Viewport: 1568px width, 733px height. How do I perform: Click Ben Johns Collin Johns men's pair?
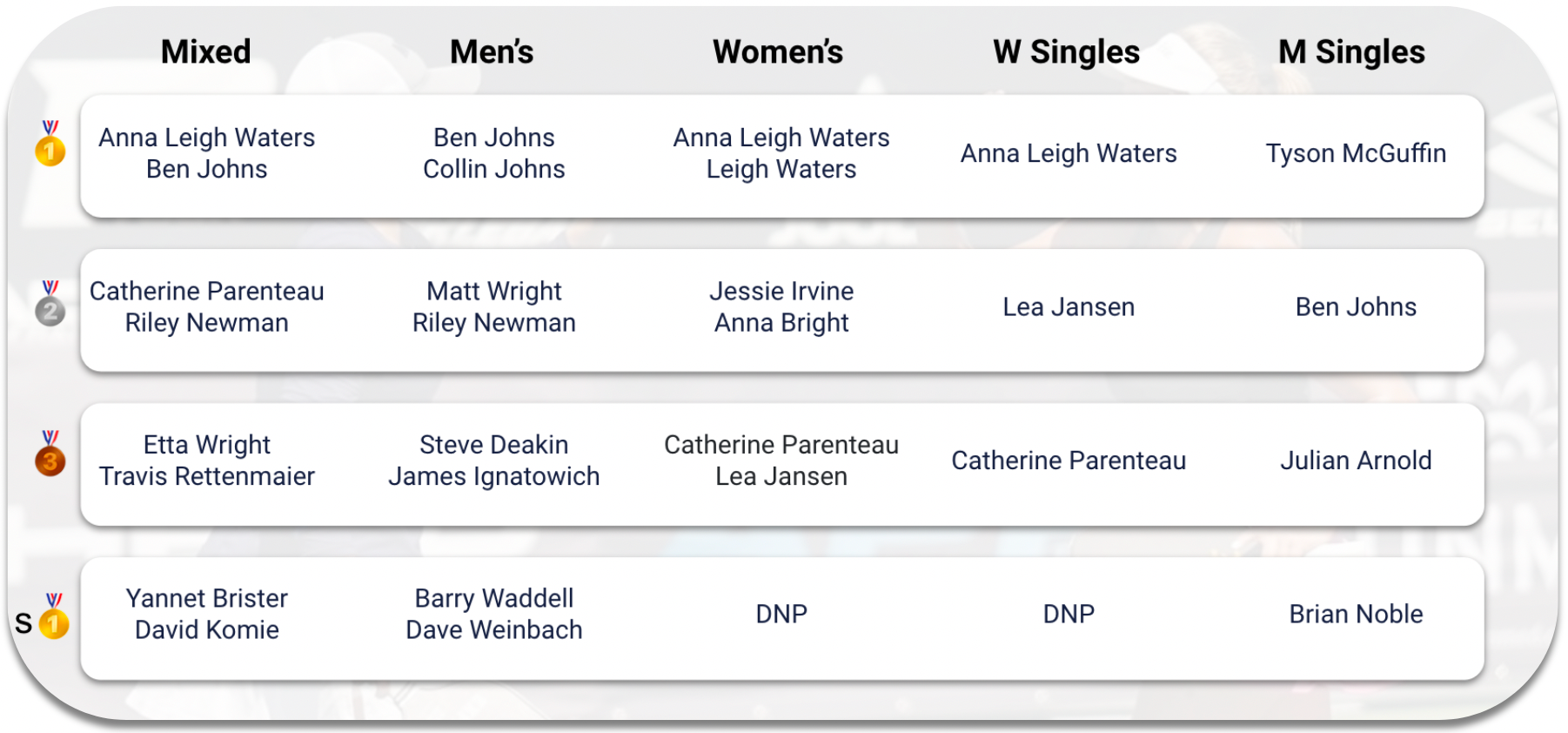click(x=494, y=153)
